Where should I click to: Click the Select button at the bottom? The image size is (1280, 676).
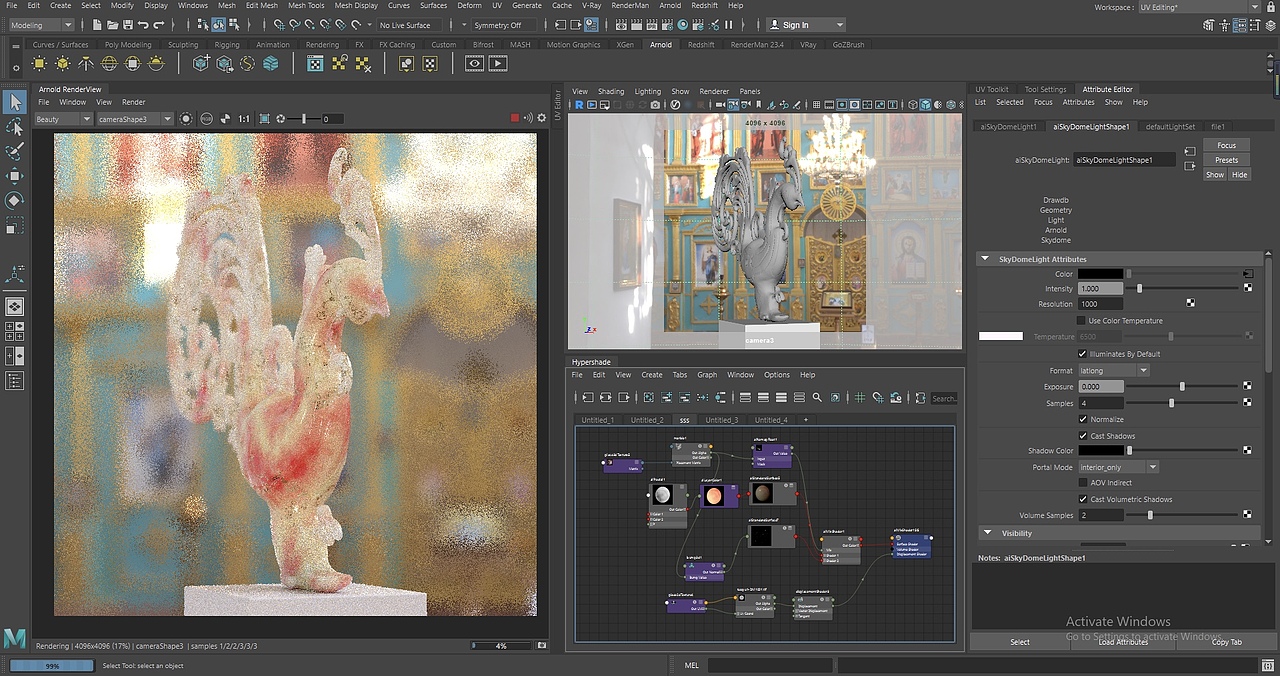click(1020, 642)
